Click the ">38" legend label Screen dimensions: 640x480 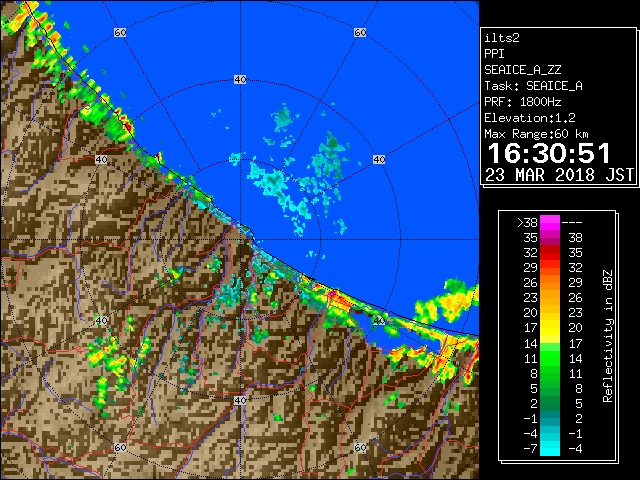527,223
